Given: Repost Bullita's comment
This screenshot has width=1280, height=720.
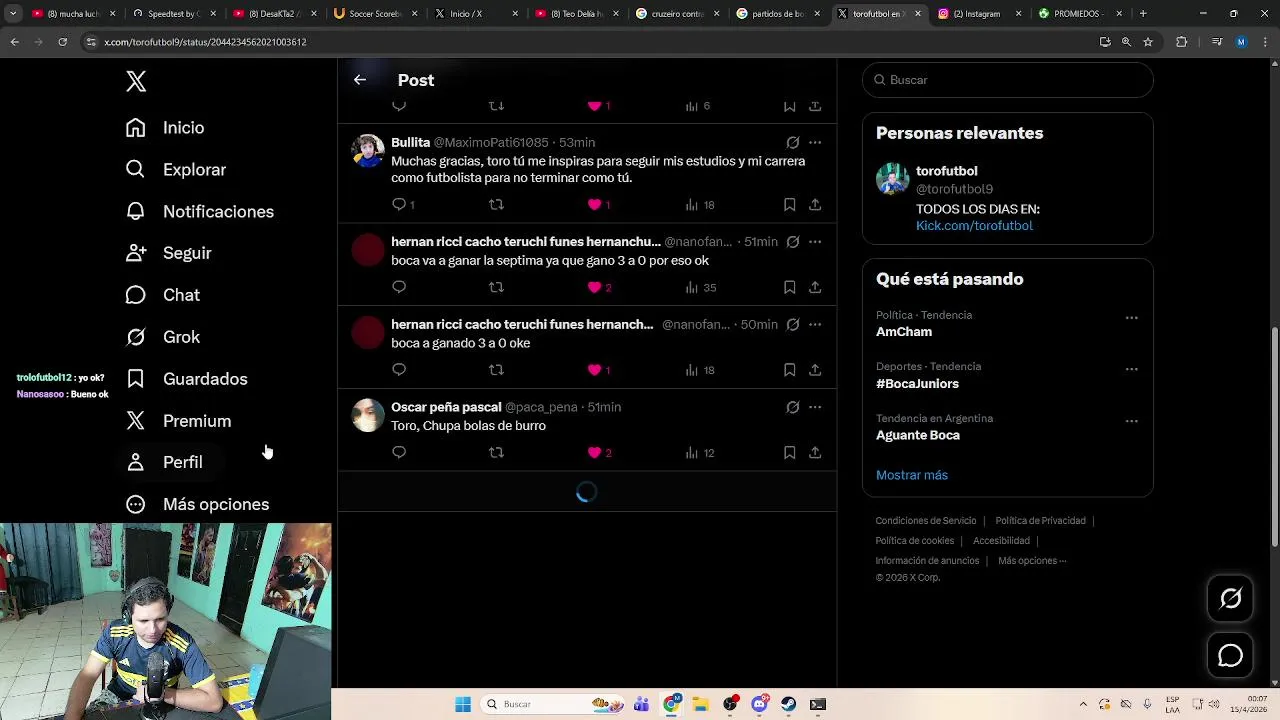Looking at the screenshot, I should pos(496,204).
